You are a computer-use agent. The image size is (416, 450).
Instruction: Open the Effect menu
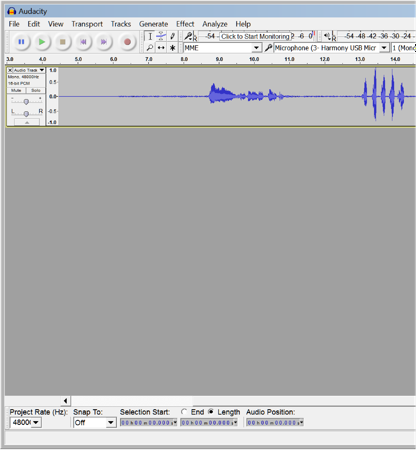click(x=185, y=24)
